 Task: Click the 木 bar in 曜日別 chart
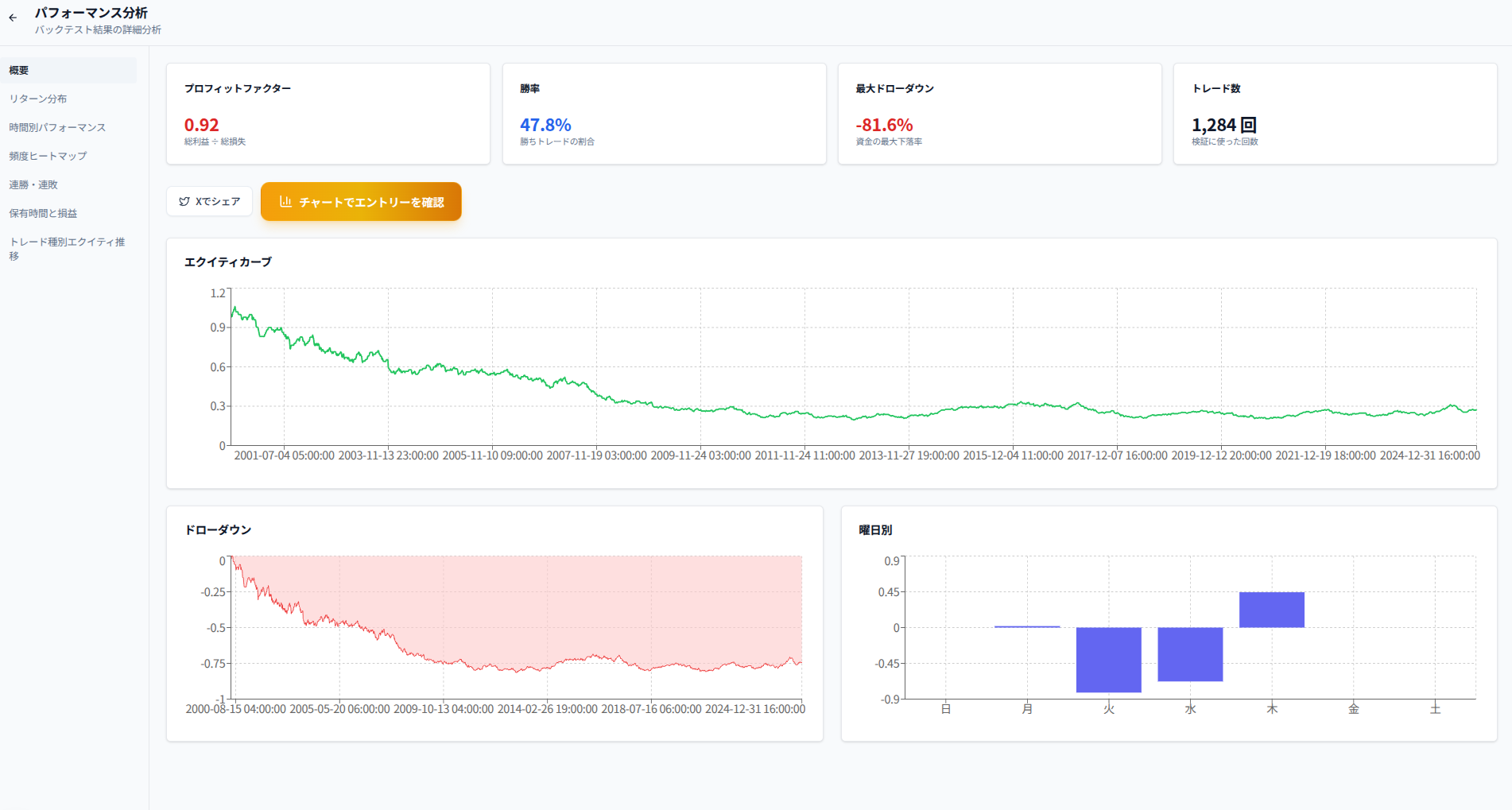(x=1271, y=610)
